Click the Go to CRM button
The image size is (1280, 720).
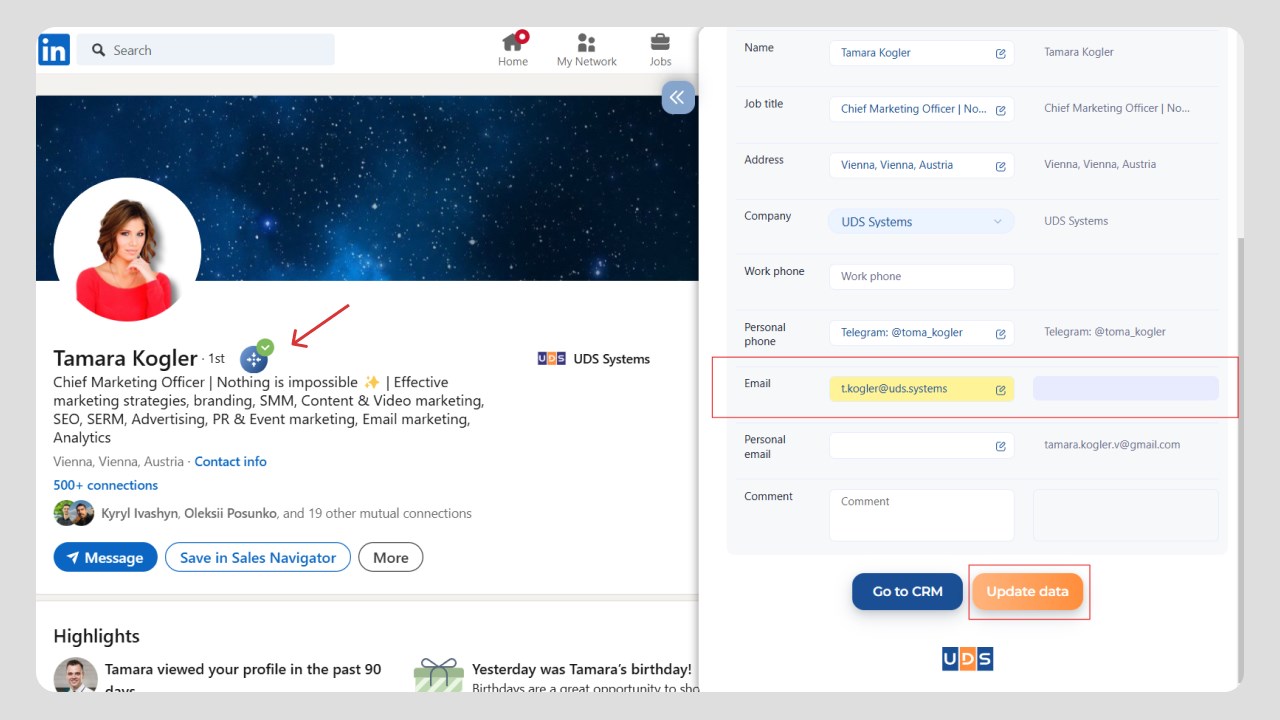[907, 591]
